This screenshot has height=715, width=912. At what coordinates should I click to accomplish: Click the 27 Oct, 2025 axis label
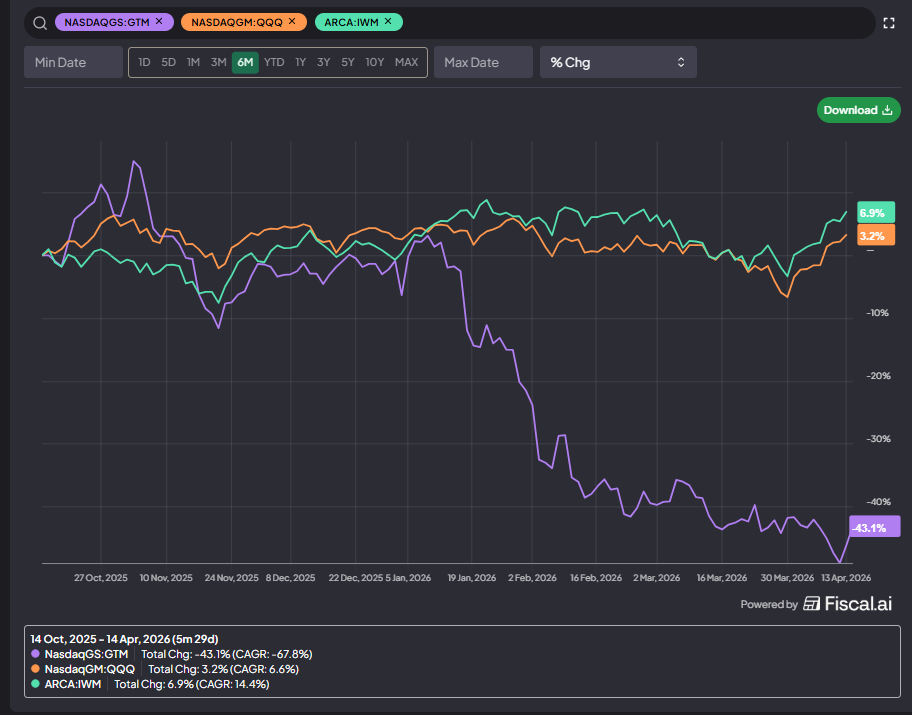pyautogui.click(x=101, y=578)
